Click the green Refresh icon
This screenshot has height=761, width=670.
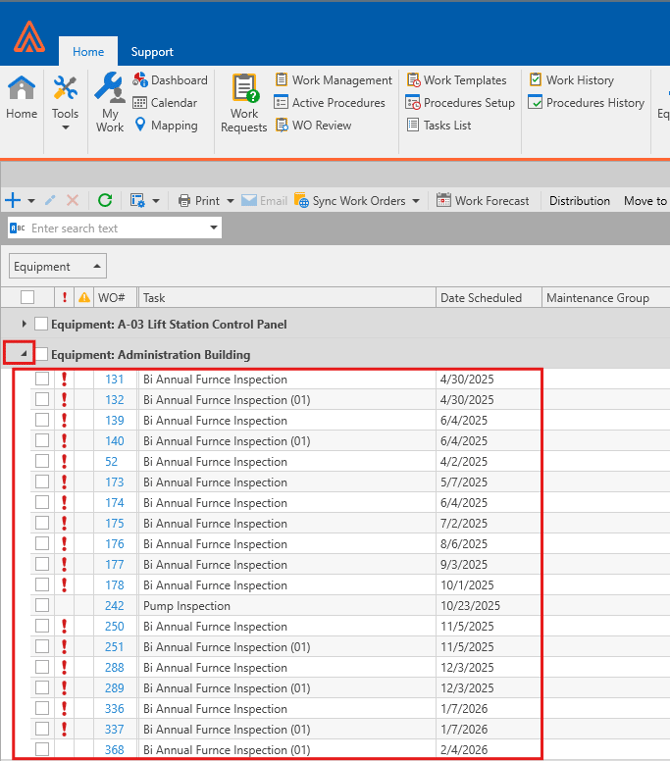(105, 201)
